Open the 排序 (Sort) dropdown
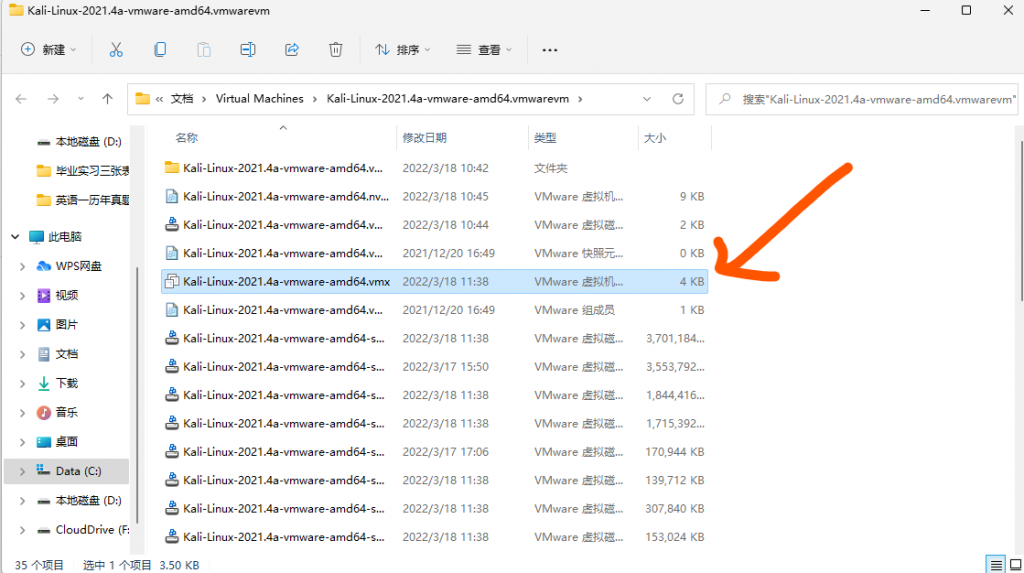 click(403, 50)
